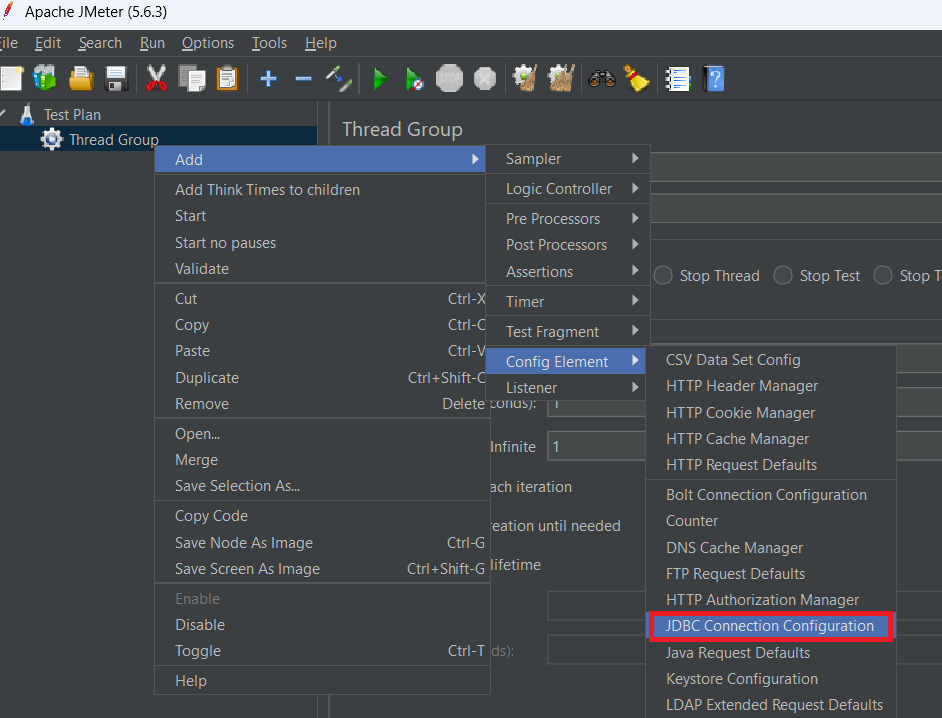This screenshot has height=718, width=942.
Task: Select Save Node As Image
Action: click(x=320, y=543)
